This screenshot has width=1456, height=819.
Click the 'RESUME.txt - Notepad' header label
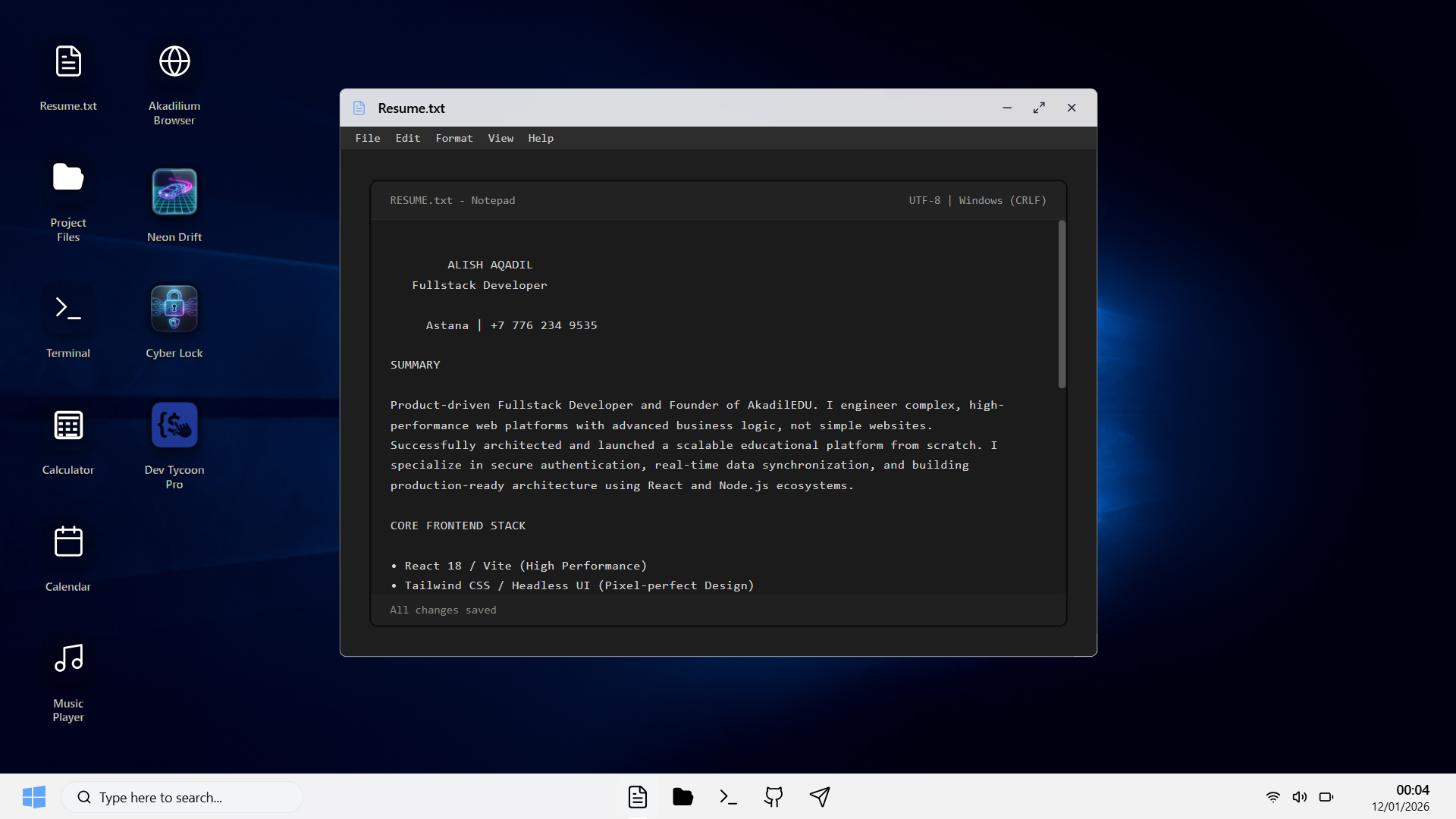pyautogui.click(x=453, y=200)
